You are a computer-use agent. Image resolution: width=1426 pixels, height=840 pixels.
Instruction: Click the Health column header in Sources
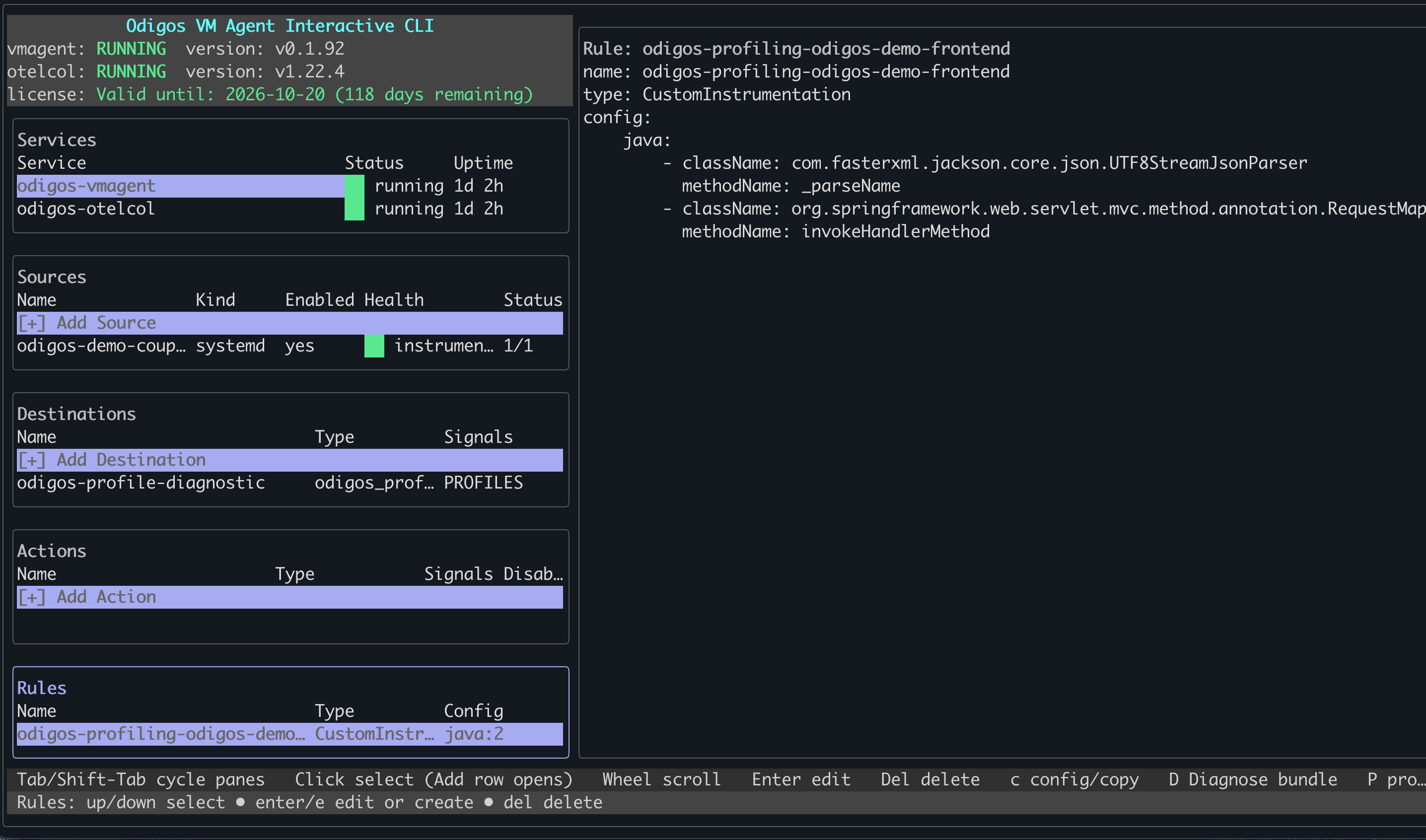coord(394,300)
